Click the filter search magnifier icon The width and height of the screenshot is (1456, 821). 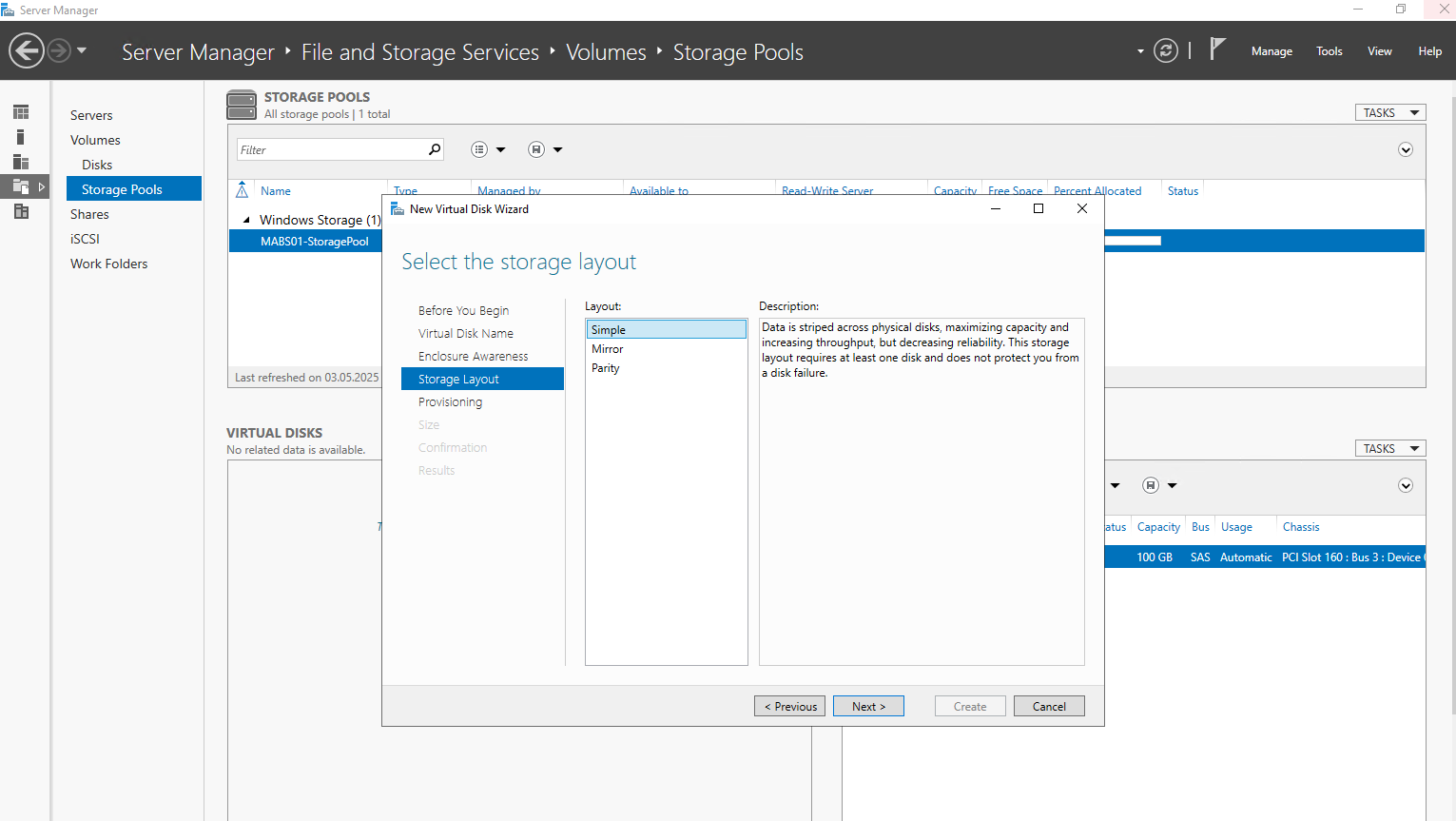(435, 149)
